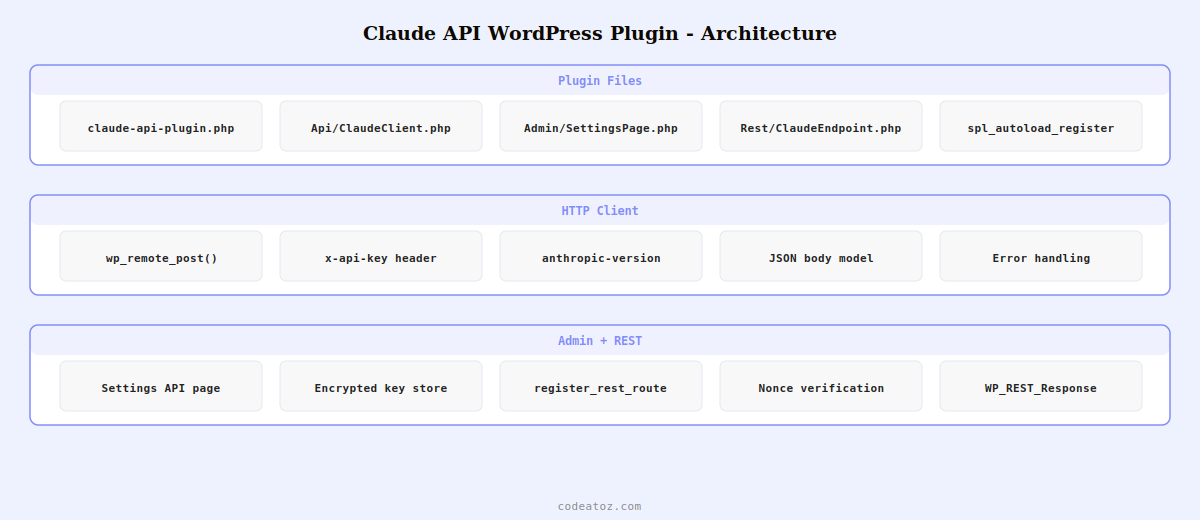Click the spl_autoload_register box
Screen dimensions: 1200x520
(1041, 126)
